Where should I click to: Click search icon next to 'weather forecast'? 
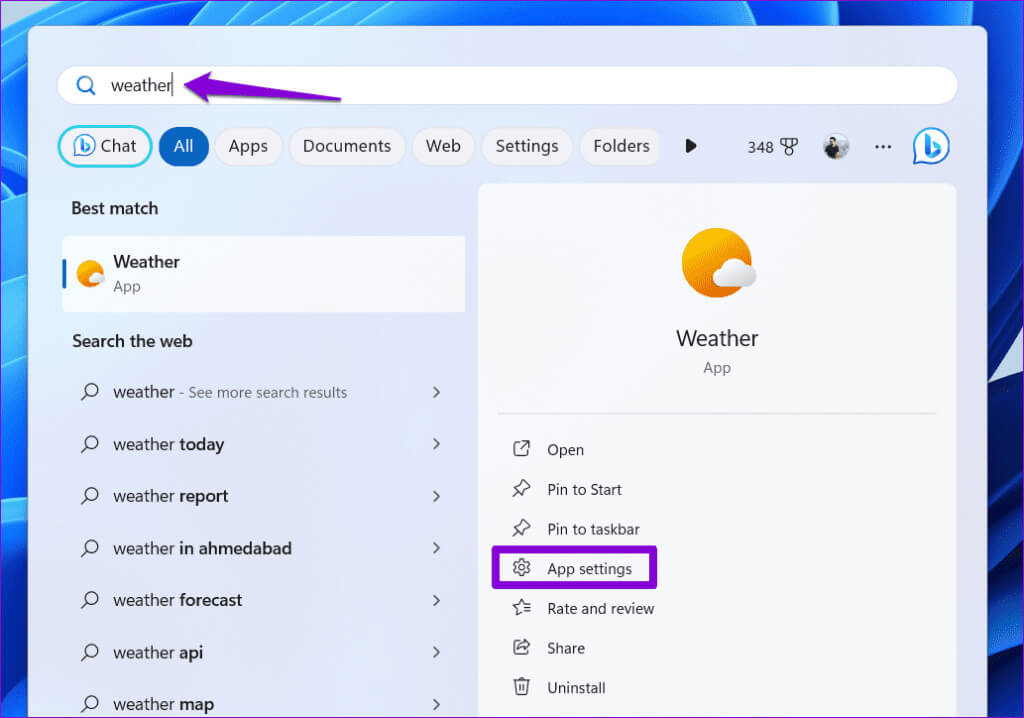click(90, 600)
